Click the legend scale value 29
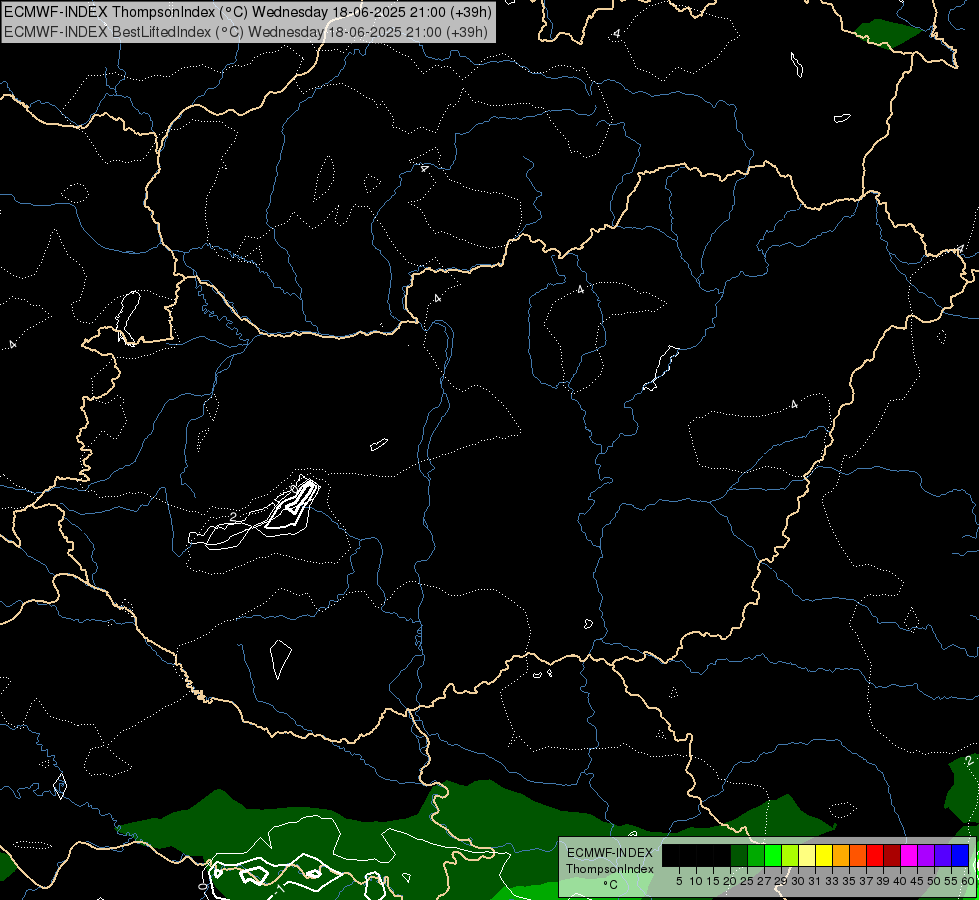 point(780,881)
